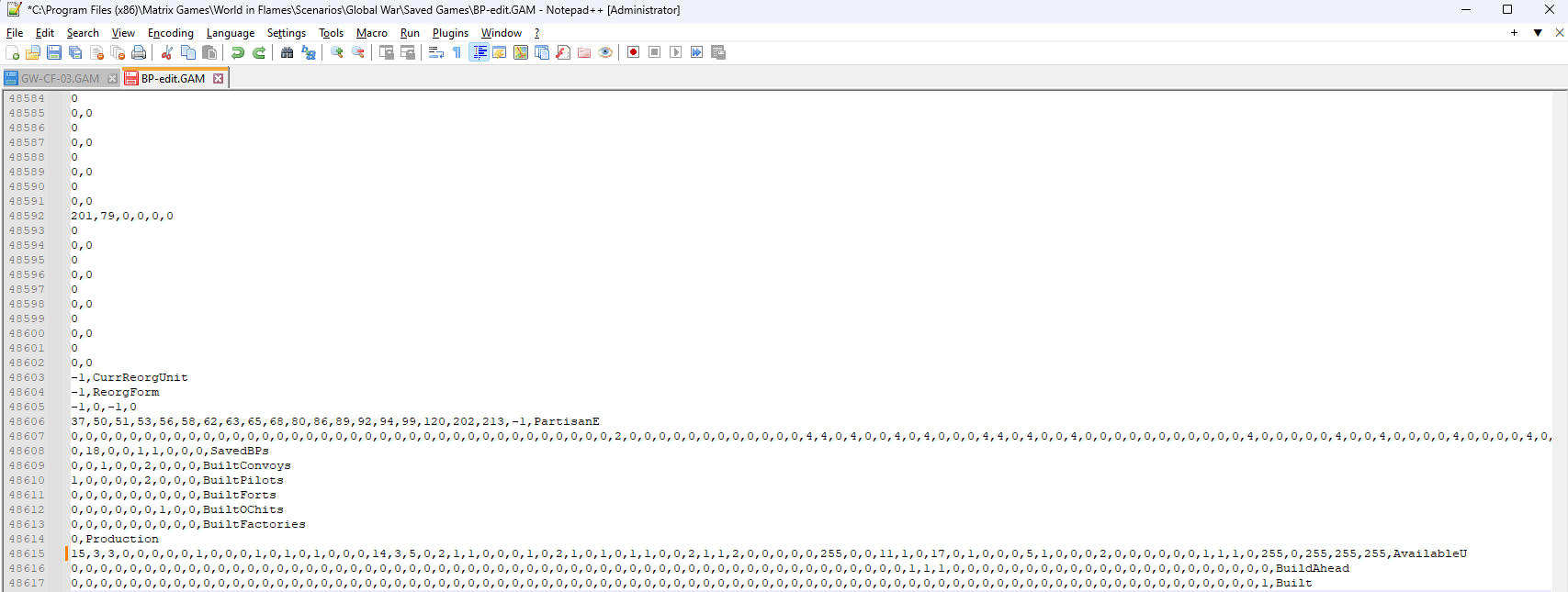The height and width of the screenshot is (592, 1568).
Task: Open Find with the binoculars icon
Action: (x=288, y=52)
